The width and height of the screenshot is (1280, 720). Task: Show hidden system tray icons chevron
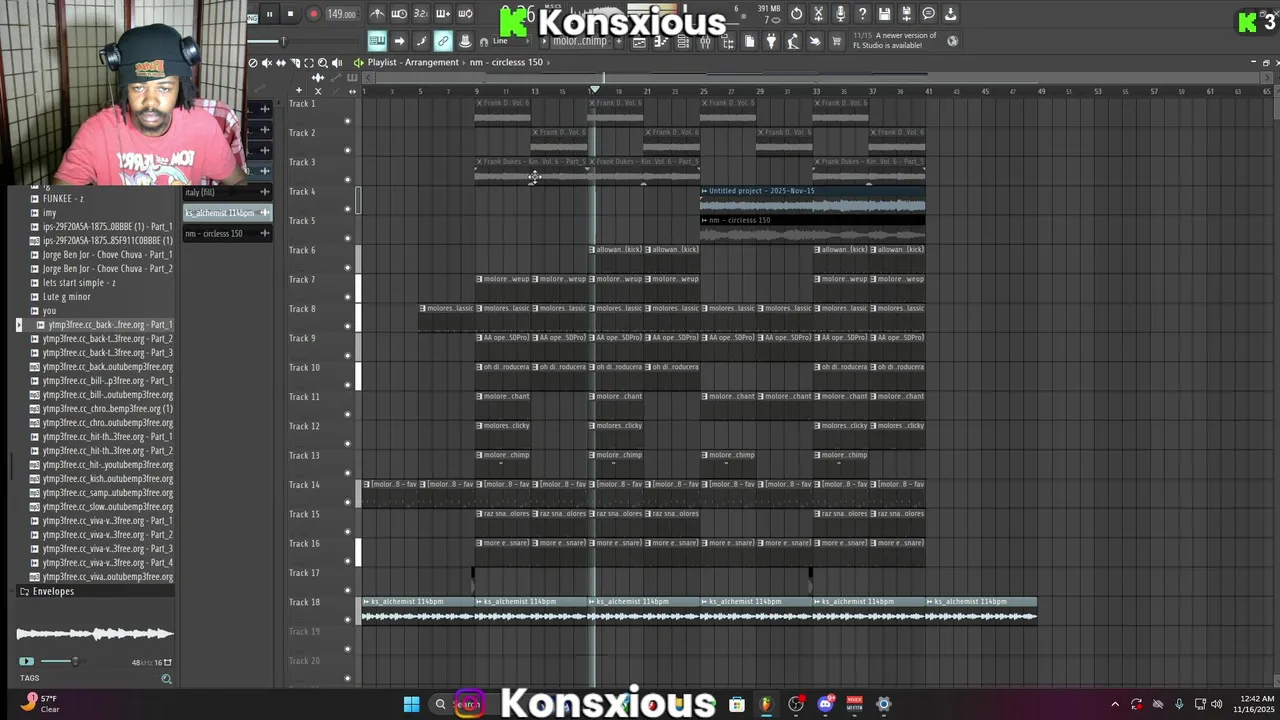(x=1115, y=704)
